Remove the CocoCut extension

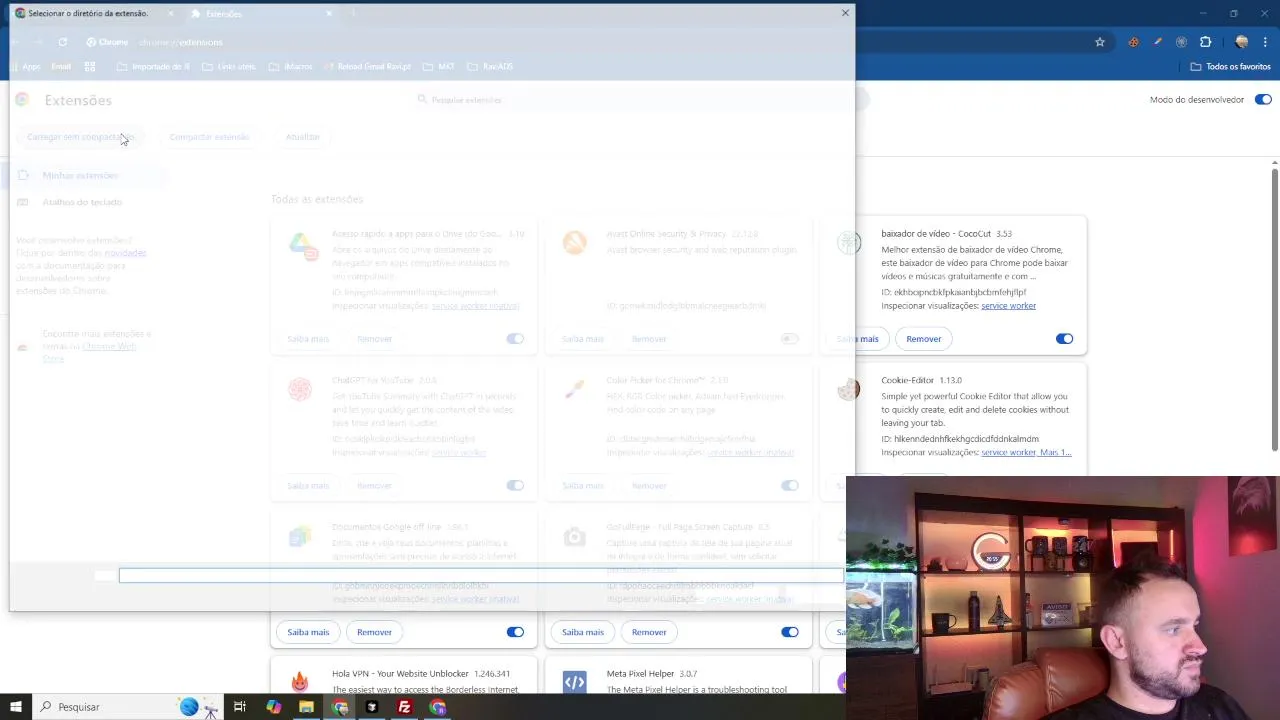coord(923,339)
